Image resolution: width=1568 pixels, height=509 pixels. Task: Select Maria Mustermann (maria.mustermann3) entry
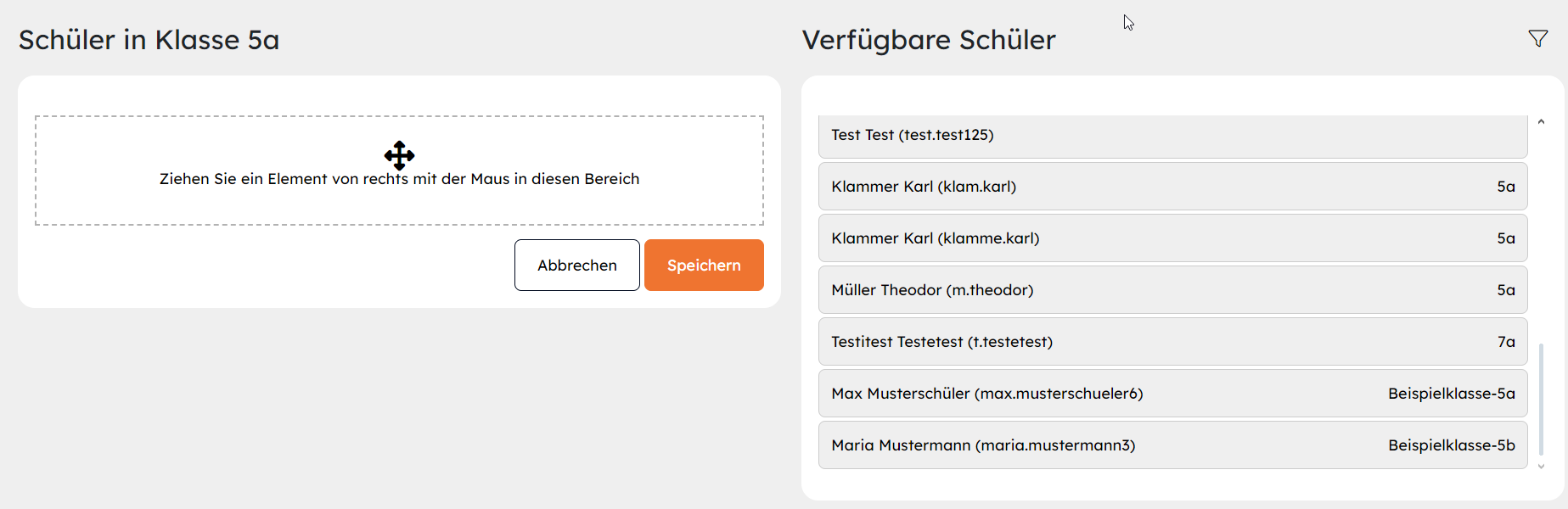1173,445
